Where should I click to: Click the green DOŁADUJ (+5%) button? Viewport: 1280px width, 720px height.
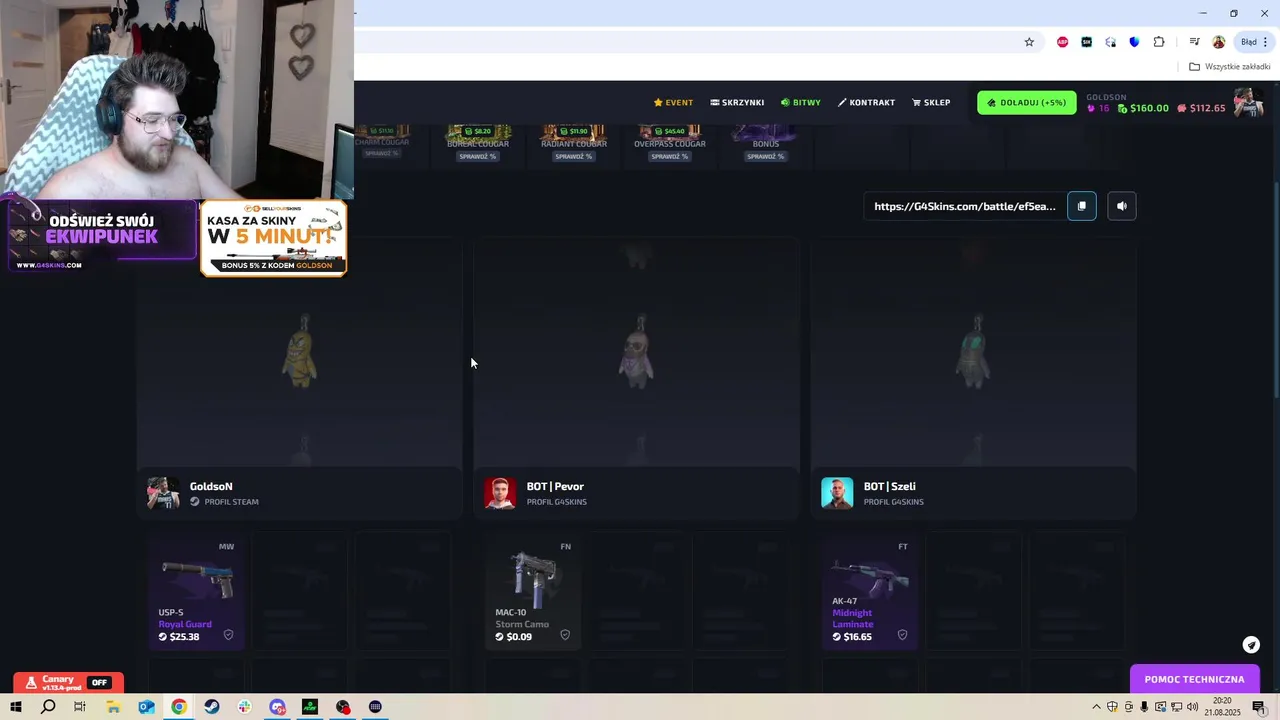(1026, 102)
